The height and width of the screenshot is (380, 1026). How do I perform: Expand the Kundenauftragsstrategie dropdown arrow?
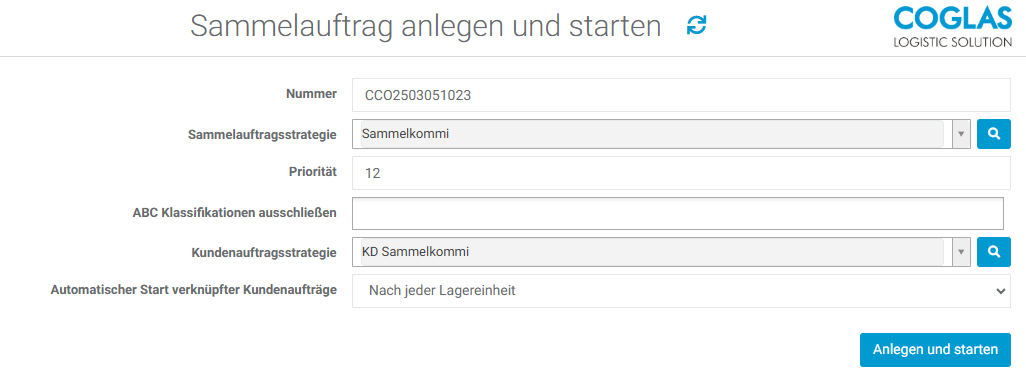coord(961,252)
